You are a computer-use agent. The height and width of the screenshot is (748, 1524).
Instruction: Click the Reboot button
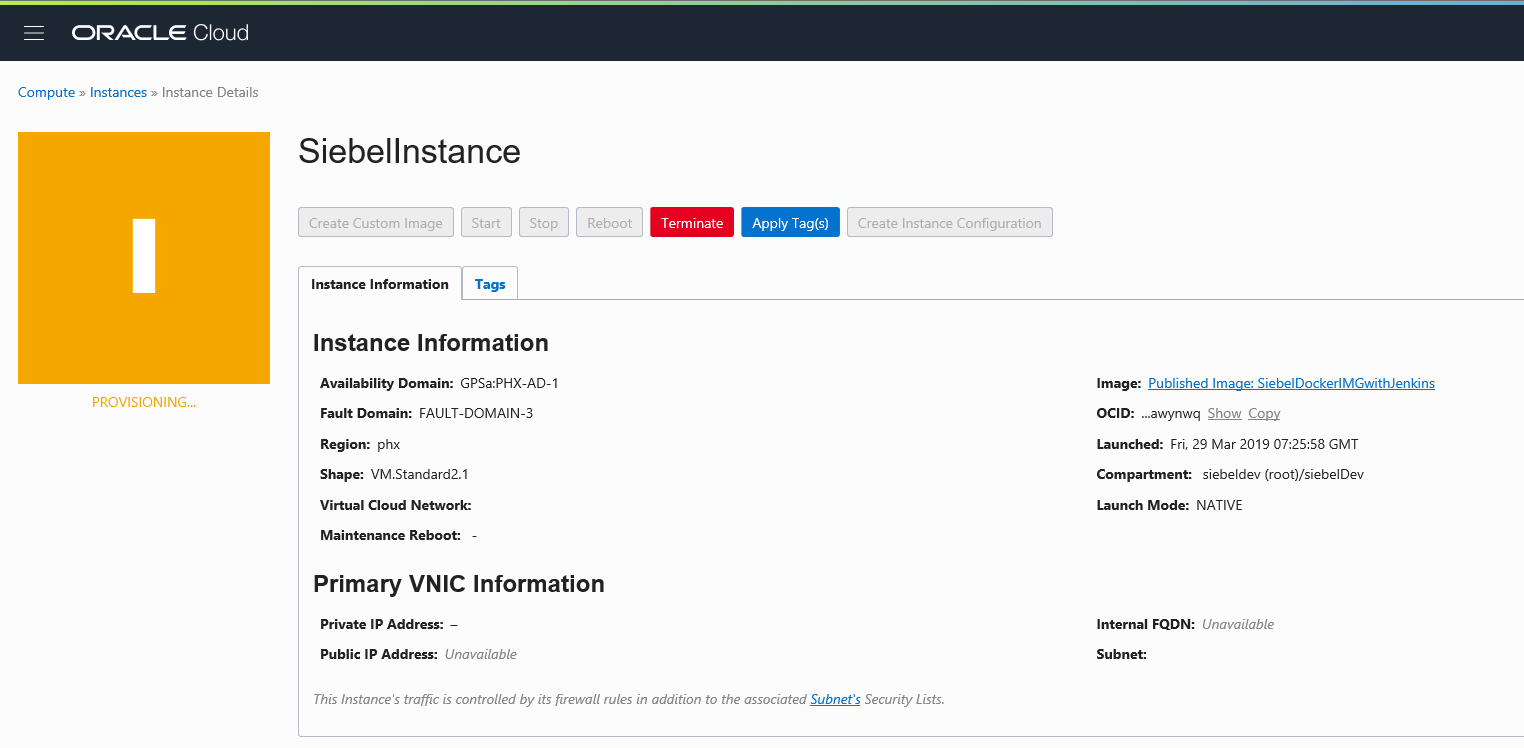[609, 221]
